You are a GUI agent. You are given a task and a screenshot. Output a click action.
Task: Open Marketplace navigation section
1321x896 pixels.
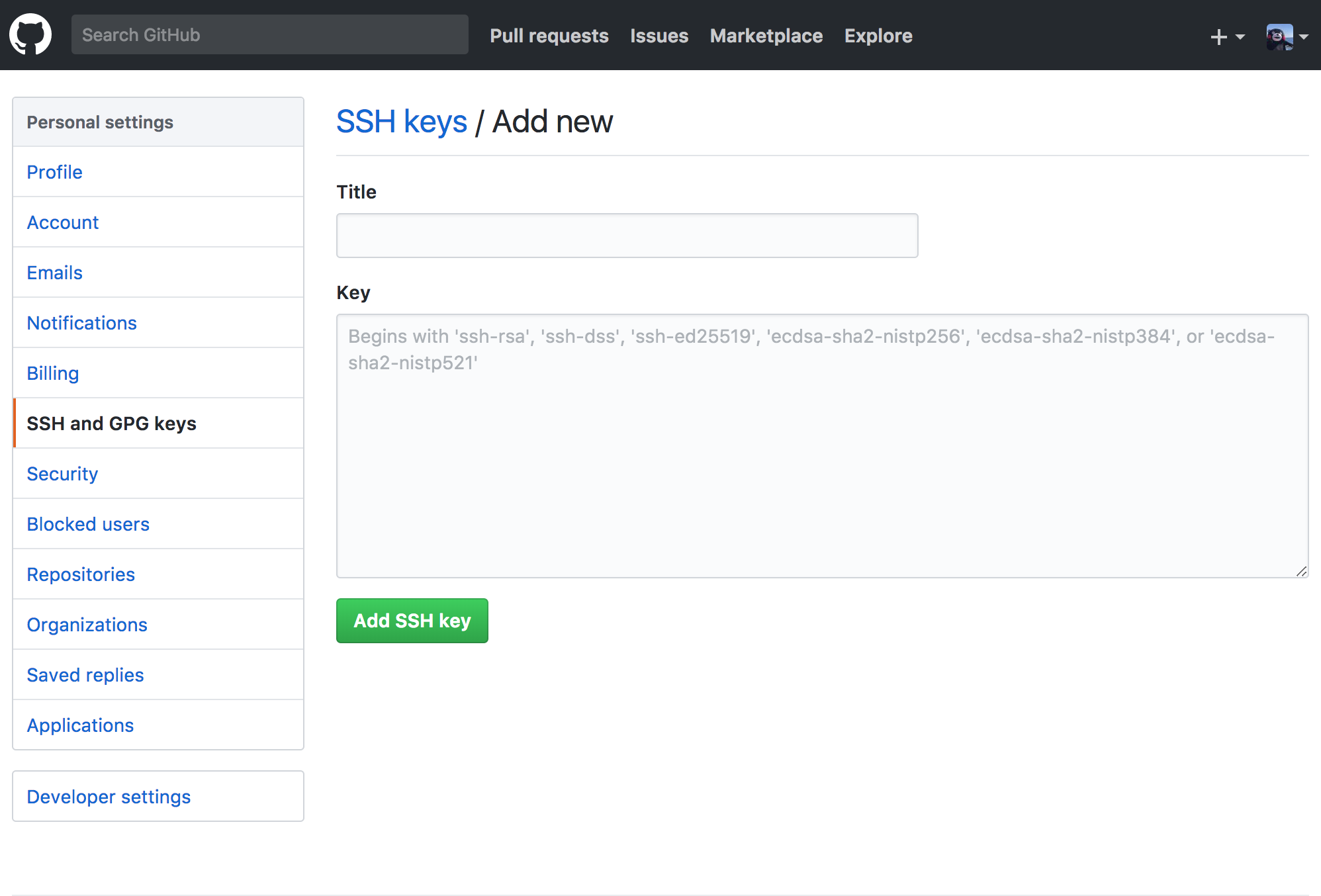[766, 35]
